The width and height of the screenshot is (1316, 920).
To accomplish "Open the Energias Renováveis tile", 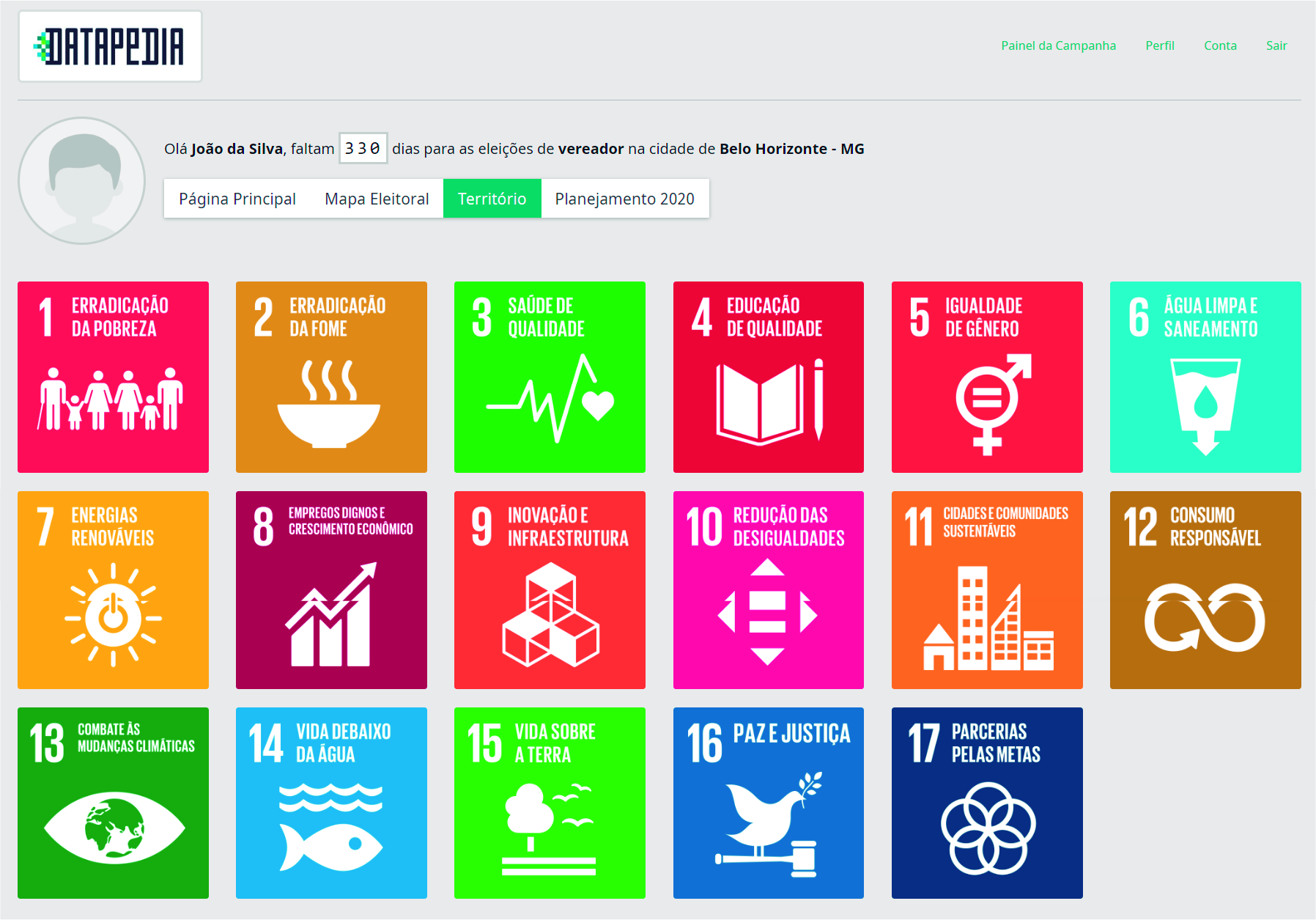I will (x=113, y=590).
